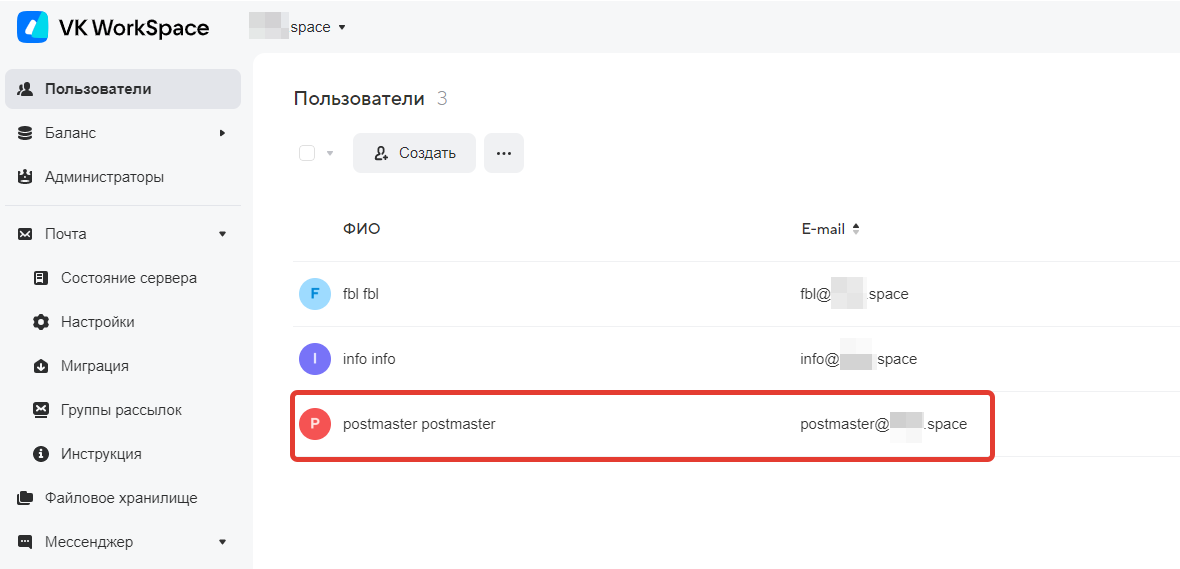Image resolution: width=1180 pixels, height=569 pixels.
Task: Collapse the Почта section arrow
Action: click(x=222, y=234)
